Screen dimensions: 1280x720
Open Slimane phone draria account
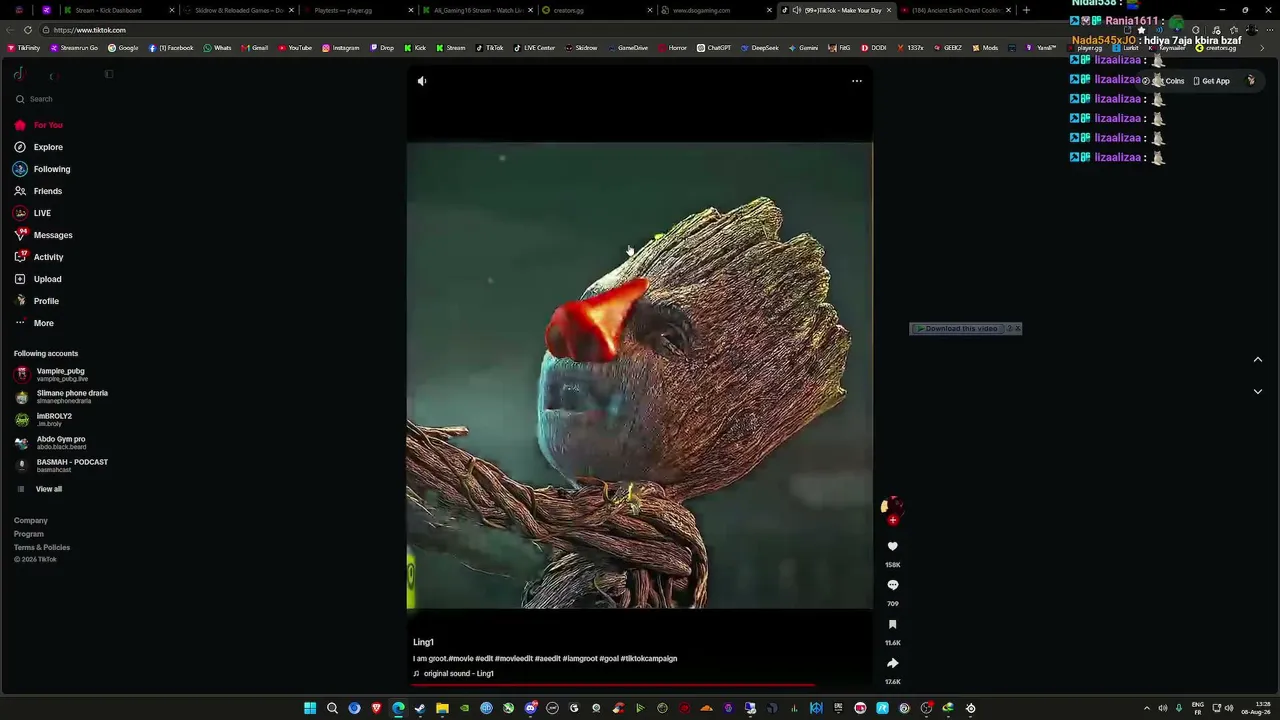pos(61,397)
